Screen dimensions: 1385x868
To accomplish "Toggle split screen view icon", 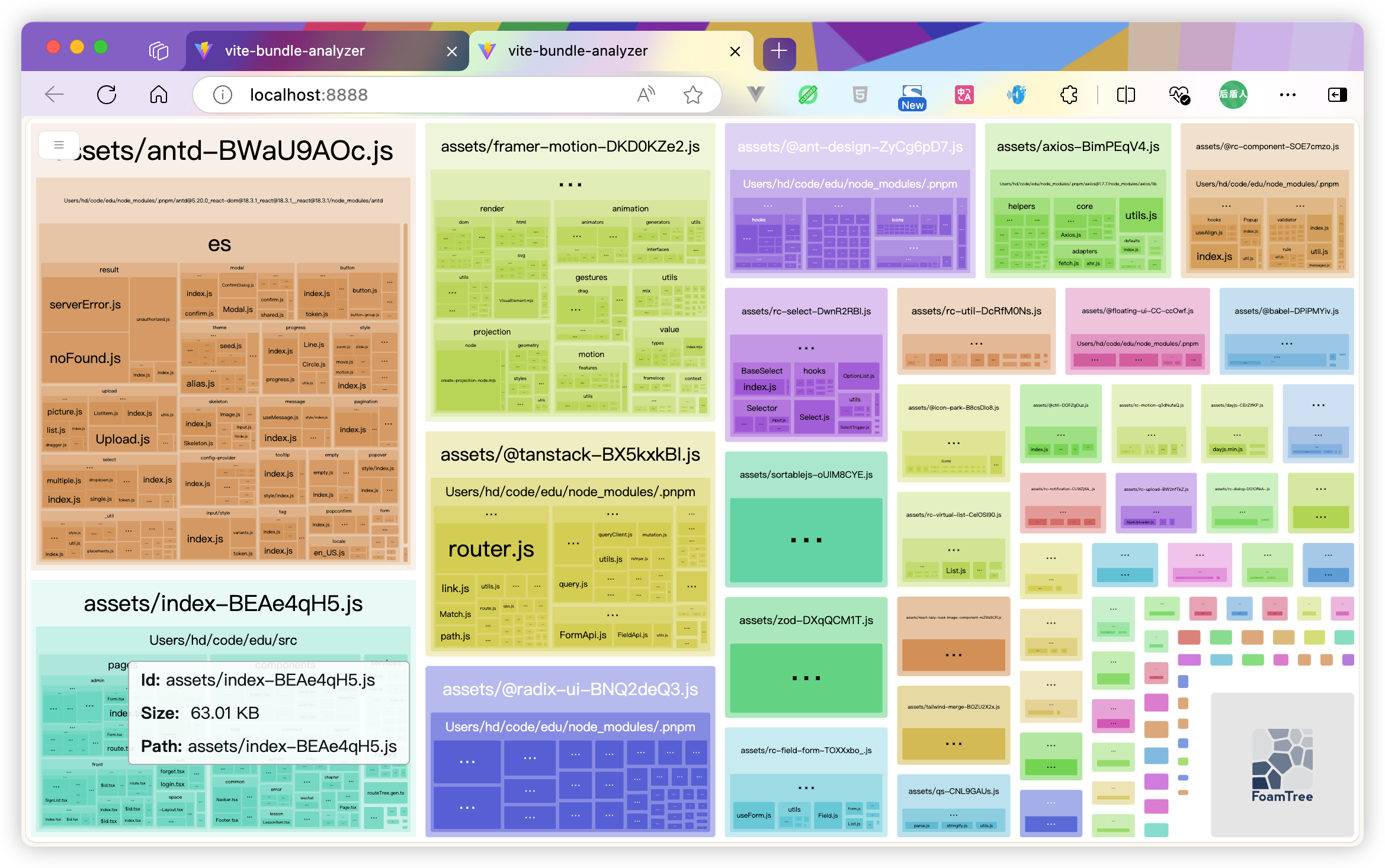I will click(1126, 95).
